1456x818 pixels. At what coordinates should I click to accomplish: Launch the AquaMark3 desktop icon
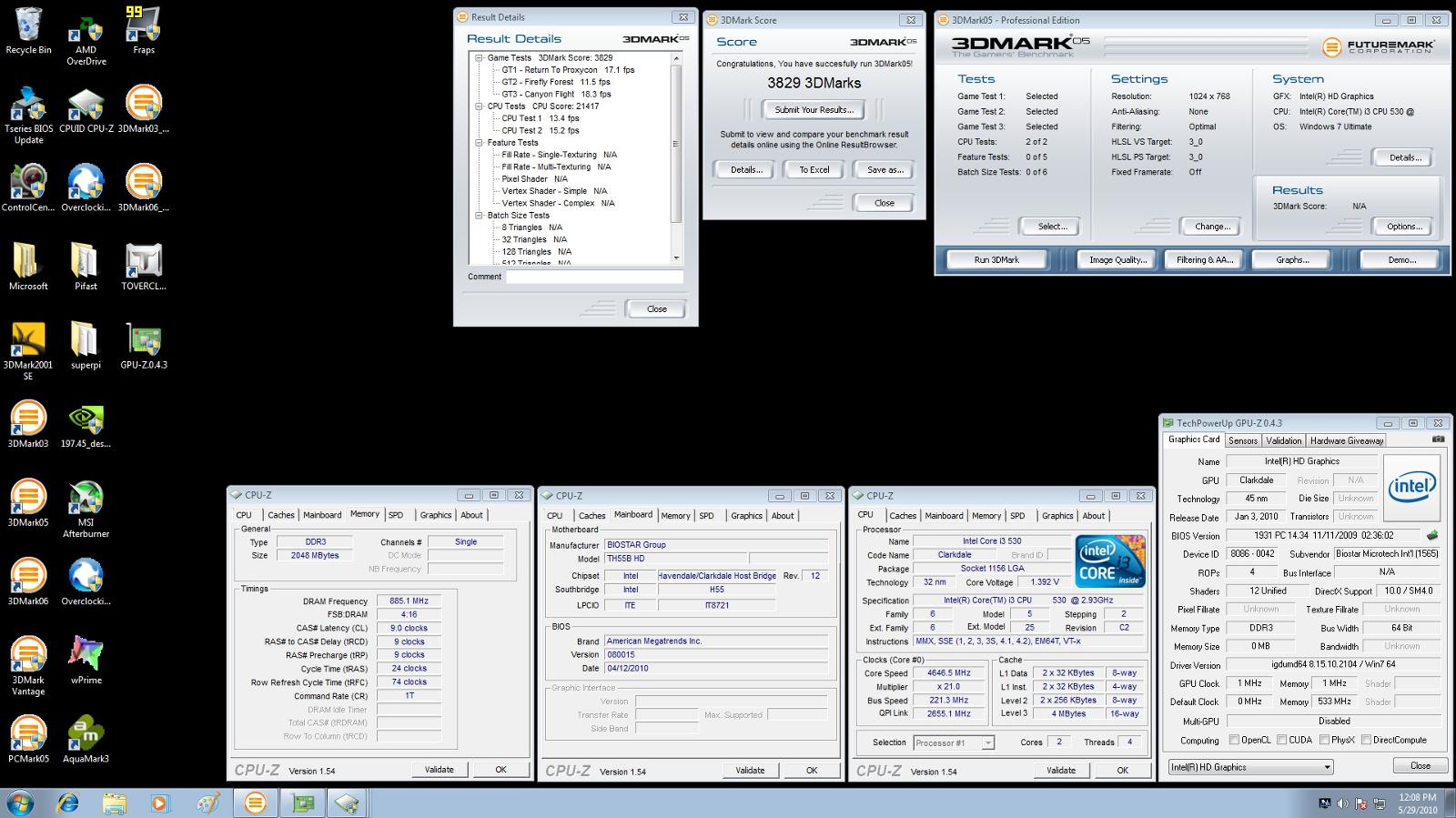click(86, 740)
